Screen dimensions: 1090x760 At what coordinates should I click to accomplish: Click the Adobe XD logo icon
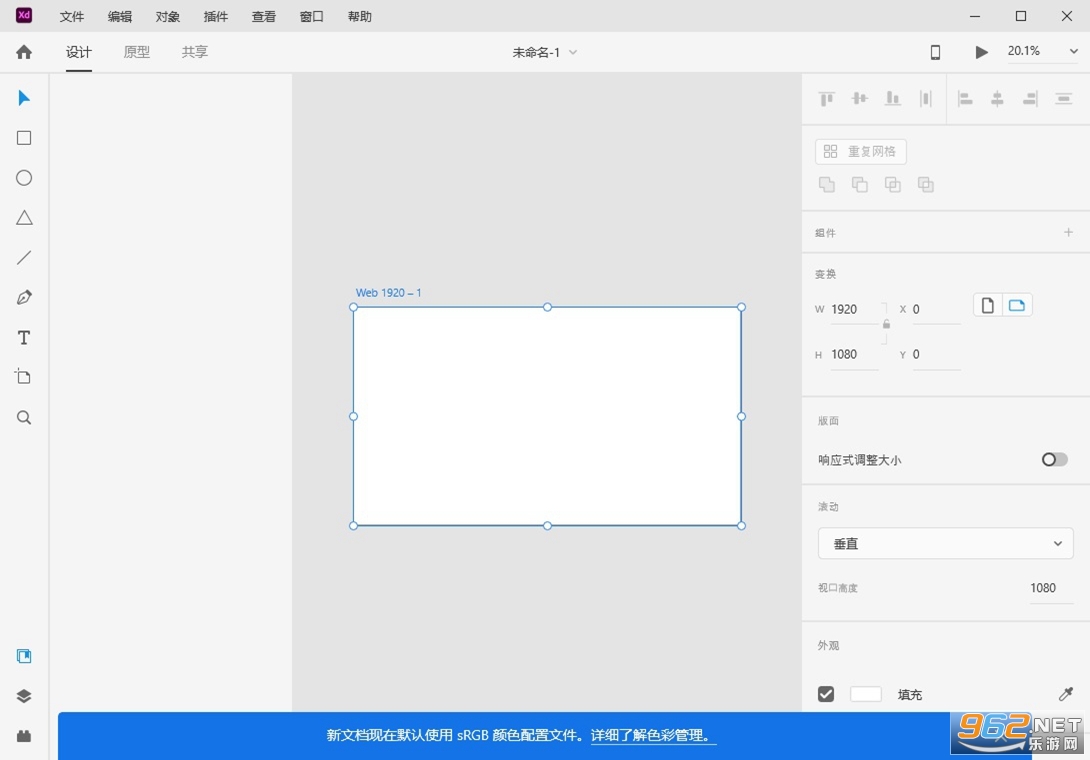pyautogui.click(x=24, y=15)
